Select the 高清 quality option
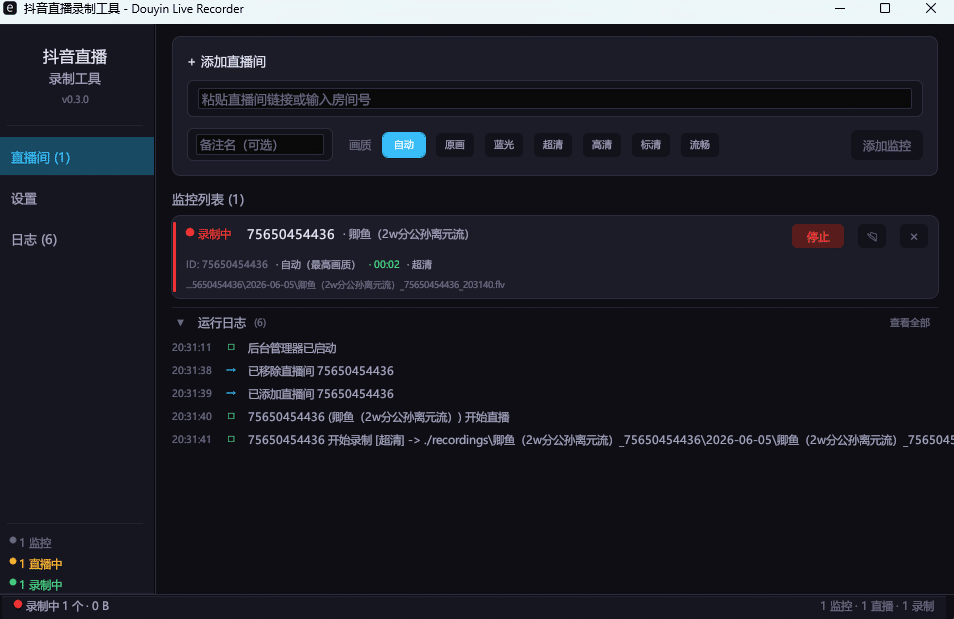The height and width of the screenshot is (619, 954). click(x=602, y=145)
